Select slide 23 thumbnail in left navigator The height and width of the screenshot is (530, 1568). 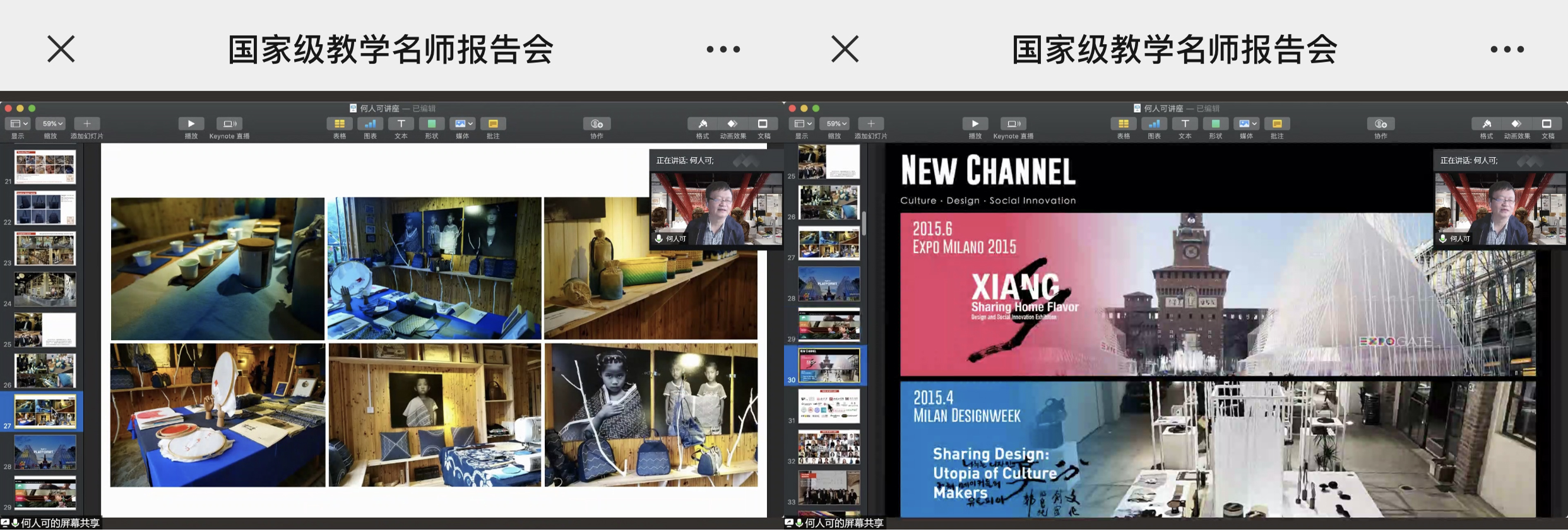point(45,248)
